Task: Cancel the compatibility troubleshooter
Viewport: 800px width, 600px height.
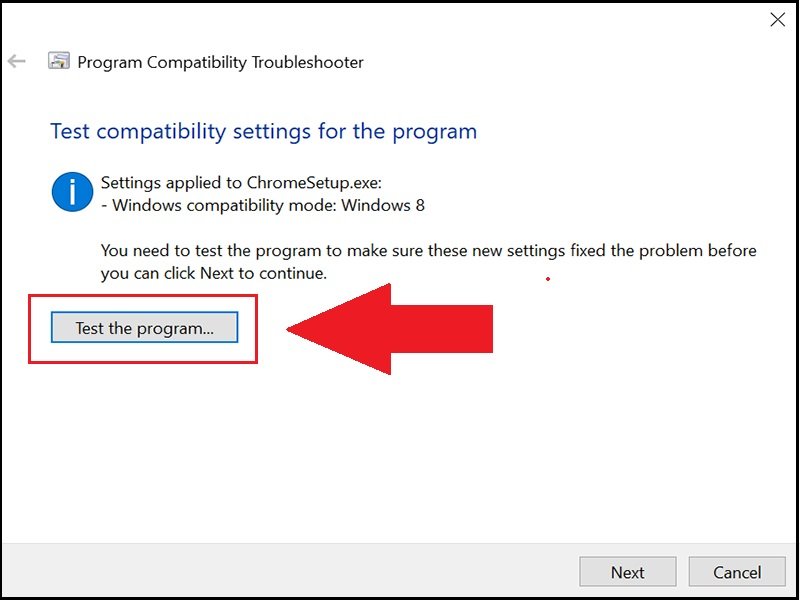Action: tap(737, 571)
